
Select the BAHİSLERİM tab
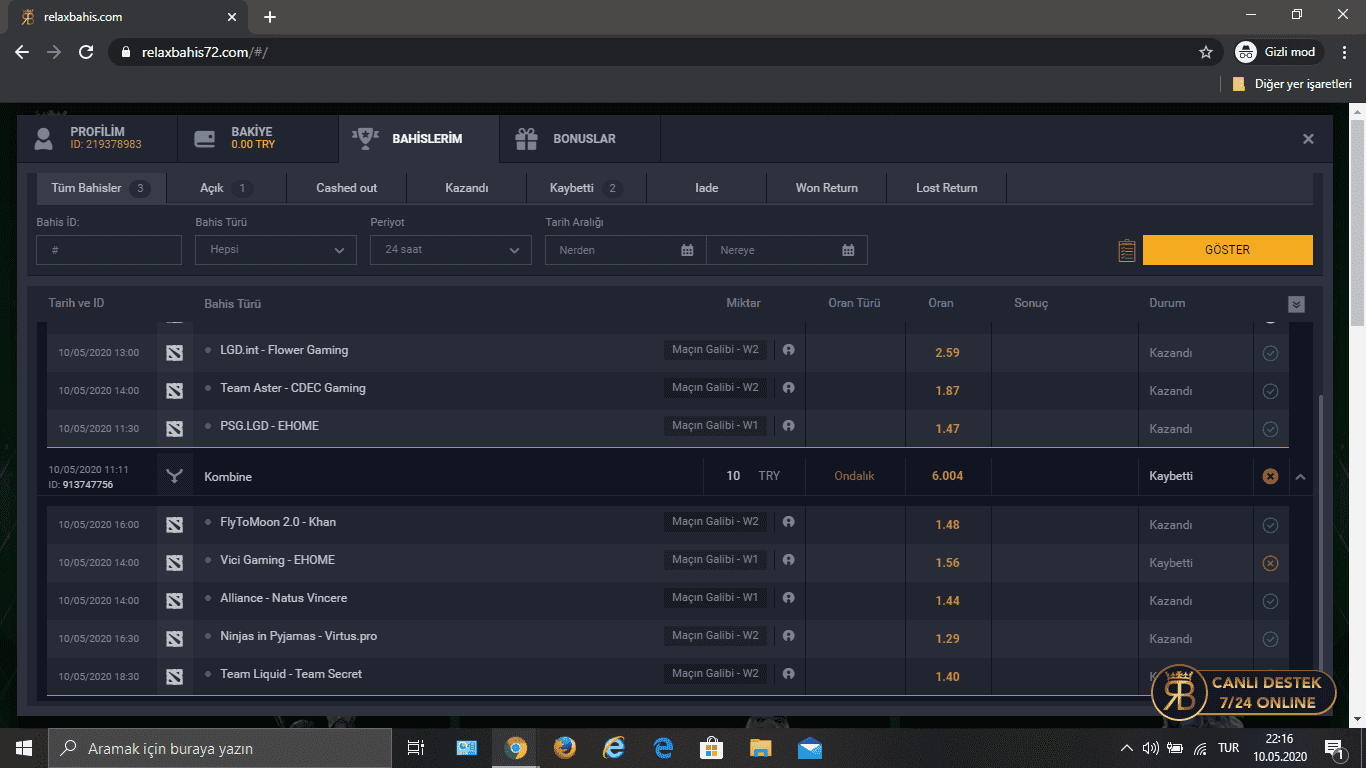[419, 139]
